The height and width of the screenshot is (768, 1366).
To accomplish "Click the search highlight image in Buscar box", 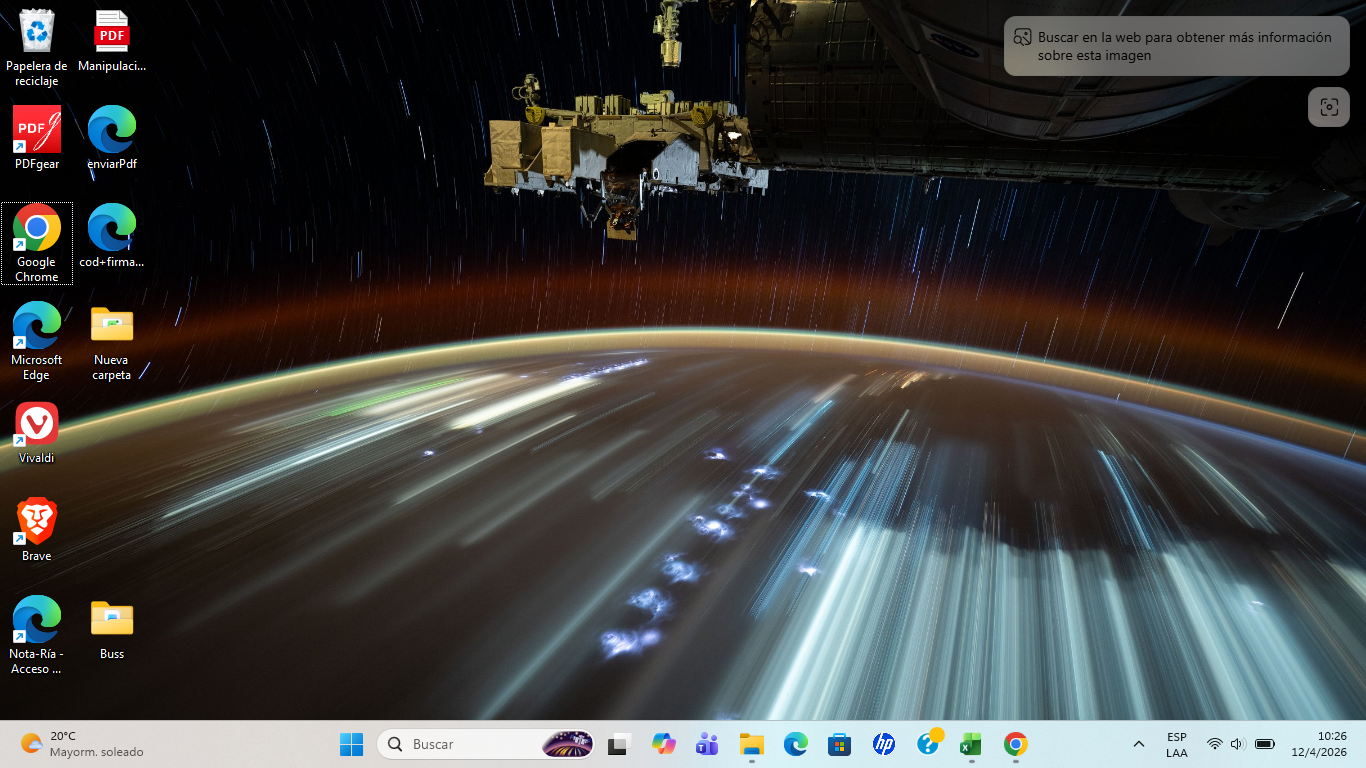I will (567, 744).
